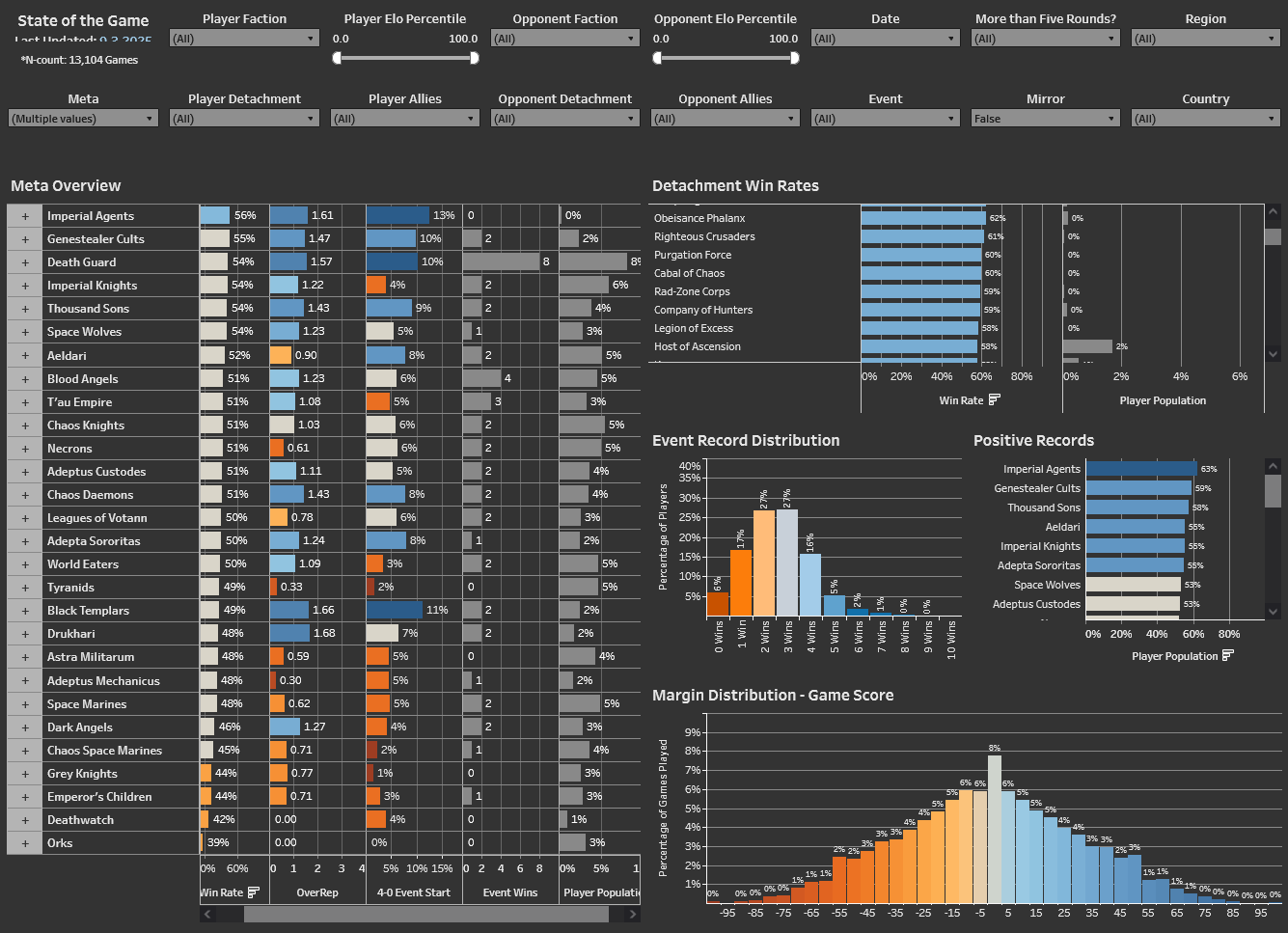Select Adepta Sororitas in Positive Records
The image size is (1288, 933).
[1038, 565]
